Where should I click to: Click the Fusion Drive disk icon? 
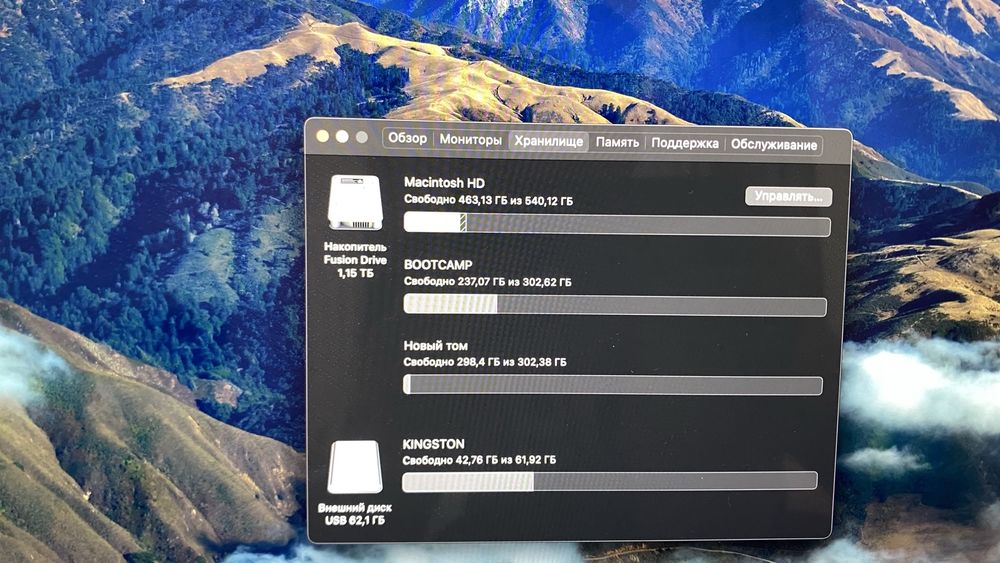click(x=355, y=202)
